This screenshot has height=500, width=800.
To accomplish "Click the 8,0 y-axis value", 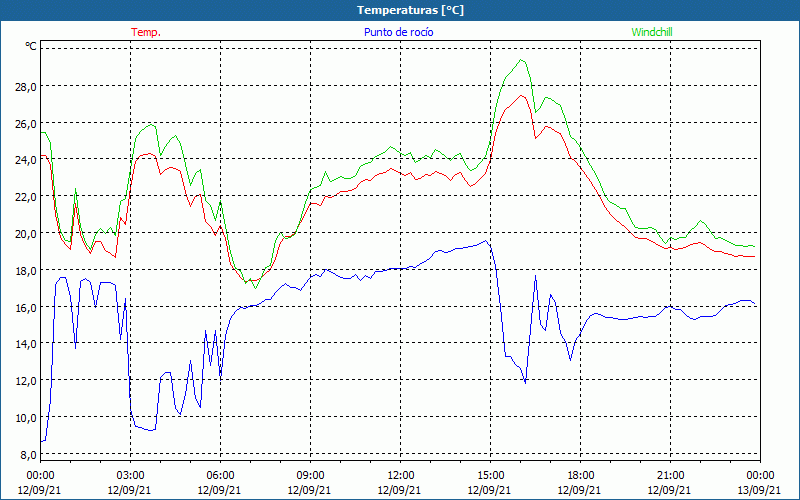I will point(28,454).
